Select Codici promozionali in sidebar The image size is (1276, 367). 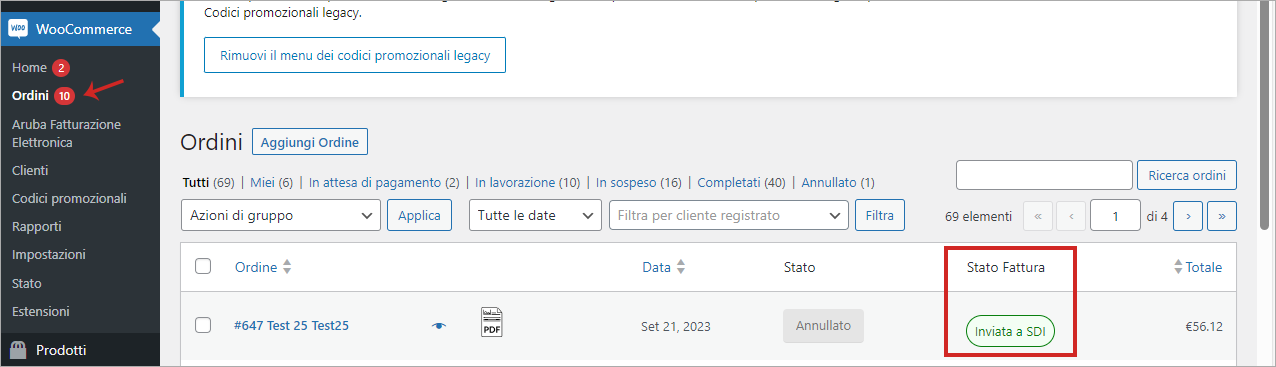pos(69,198)
